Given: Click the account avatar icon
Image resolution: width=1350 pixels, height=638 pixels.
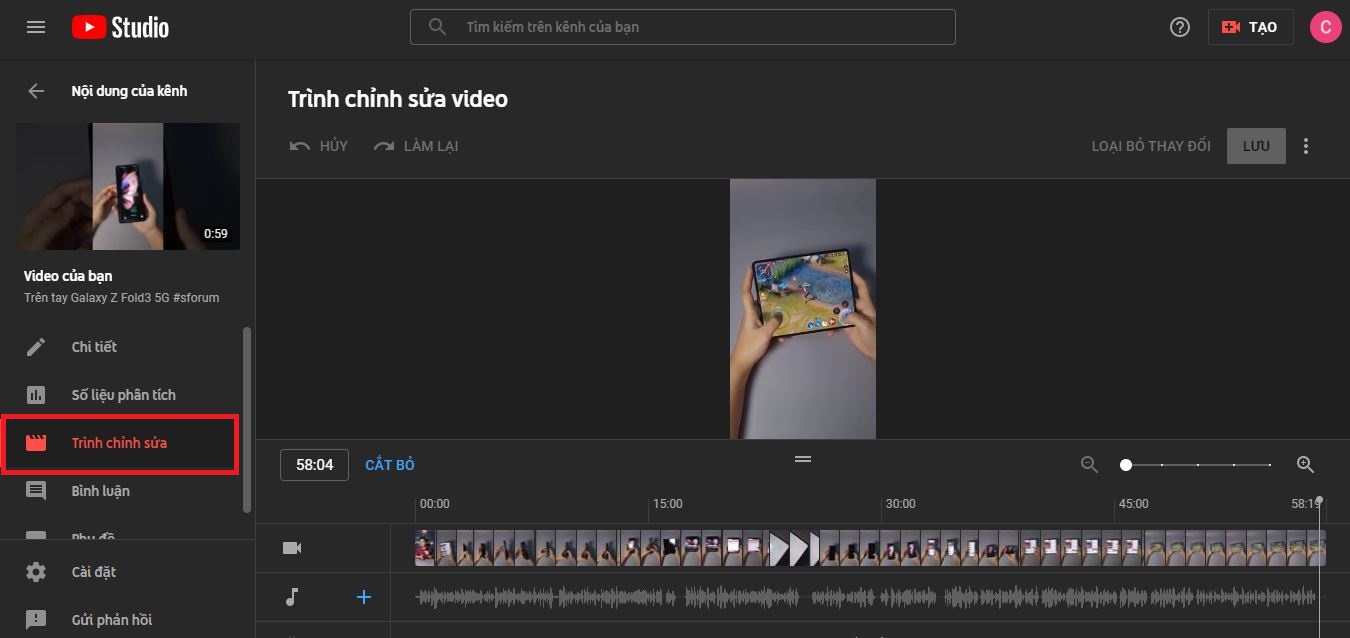Looking at the screenshot, I should pos(1325,27).
